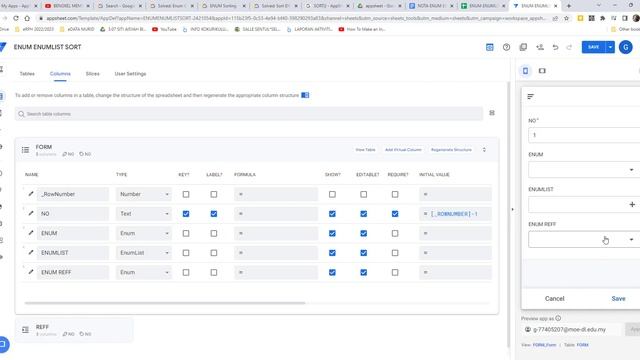This screenshot has height=360, width=640.
Task: Bookmark this page with the star icon
Action: tap(566, 18)
